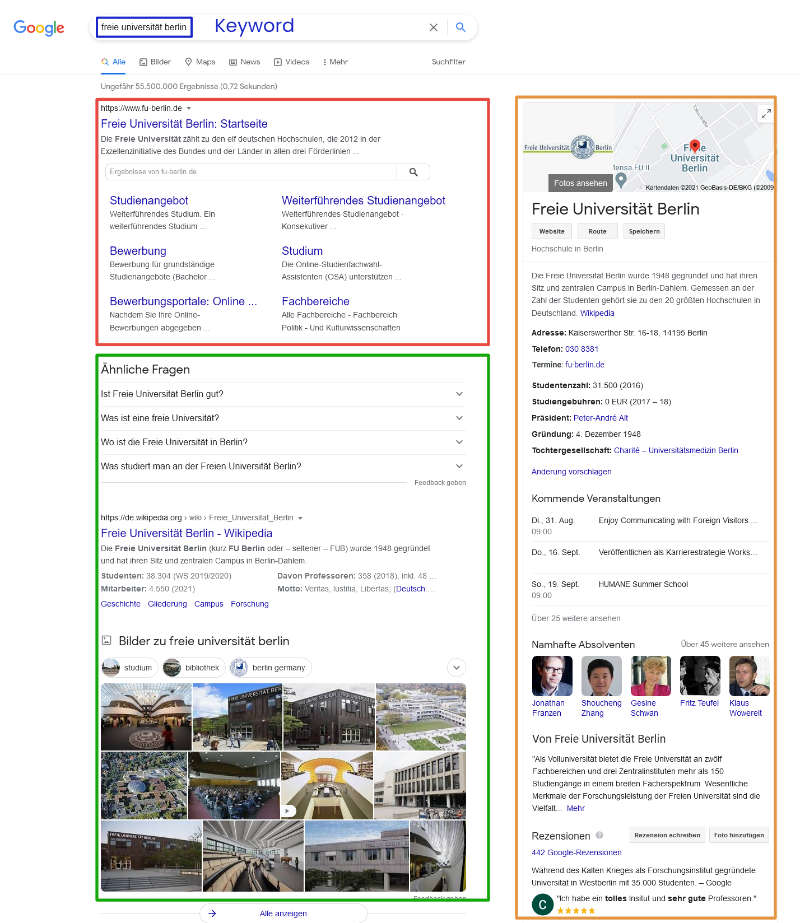
Task: Click the Website button in knowledge panel
Action: [x=552, y=231]
